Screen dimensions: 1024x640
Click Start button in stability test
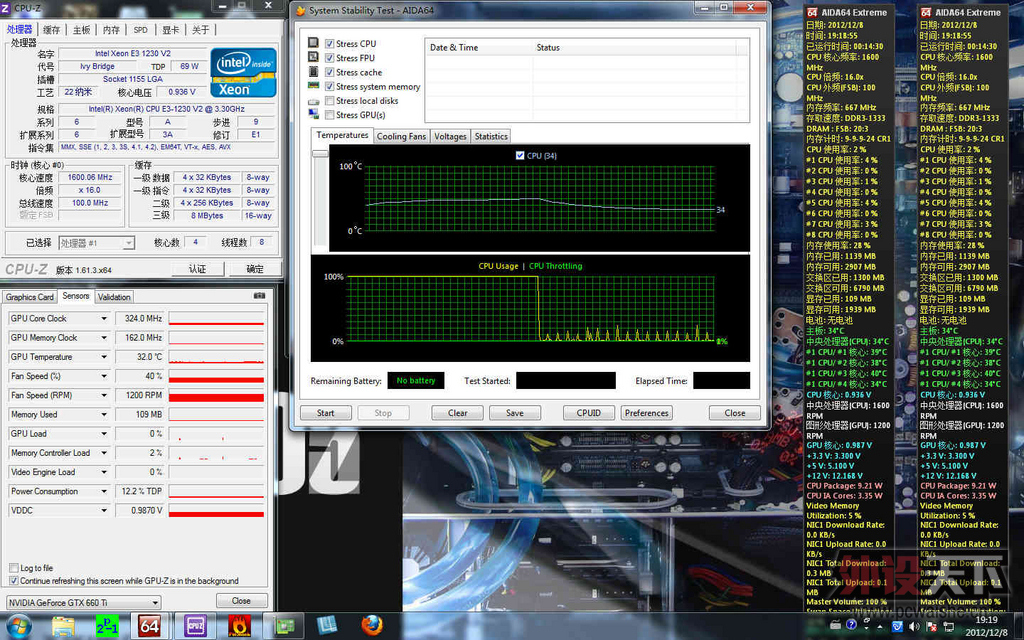[326, 413]
